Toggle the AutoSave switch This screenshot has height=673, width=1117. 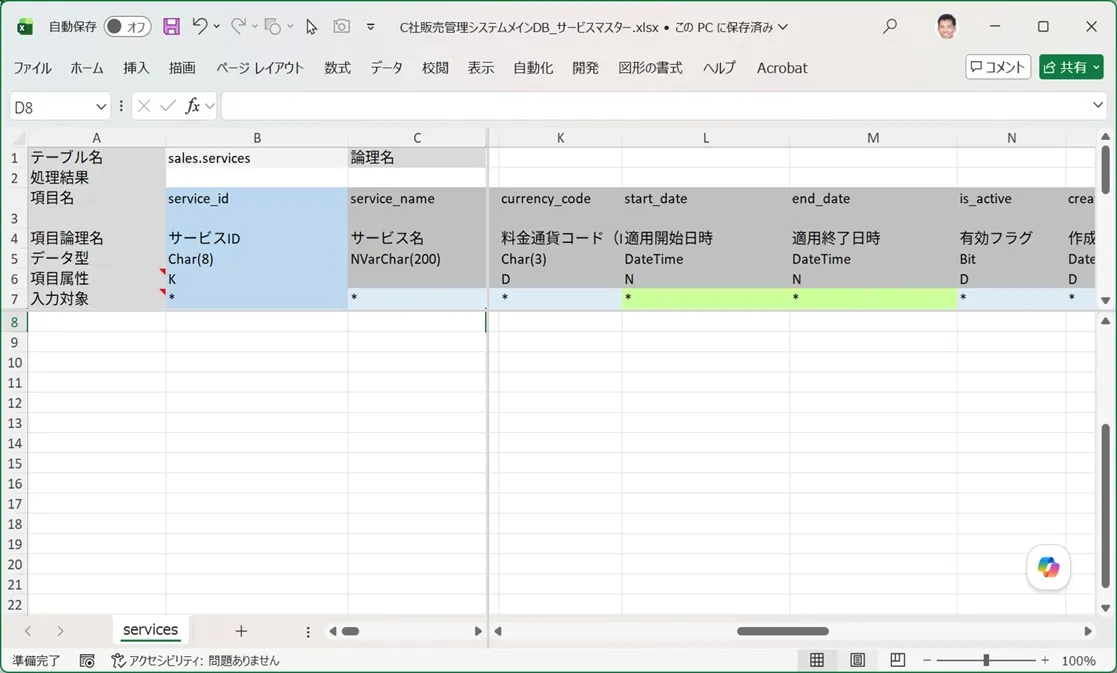click(x=128, y=27)
